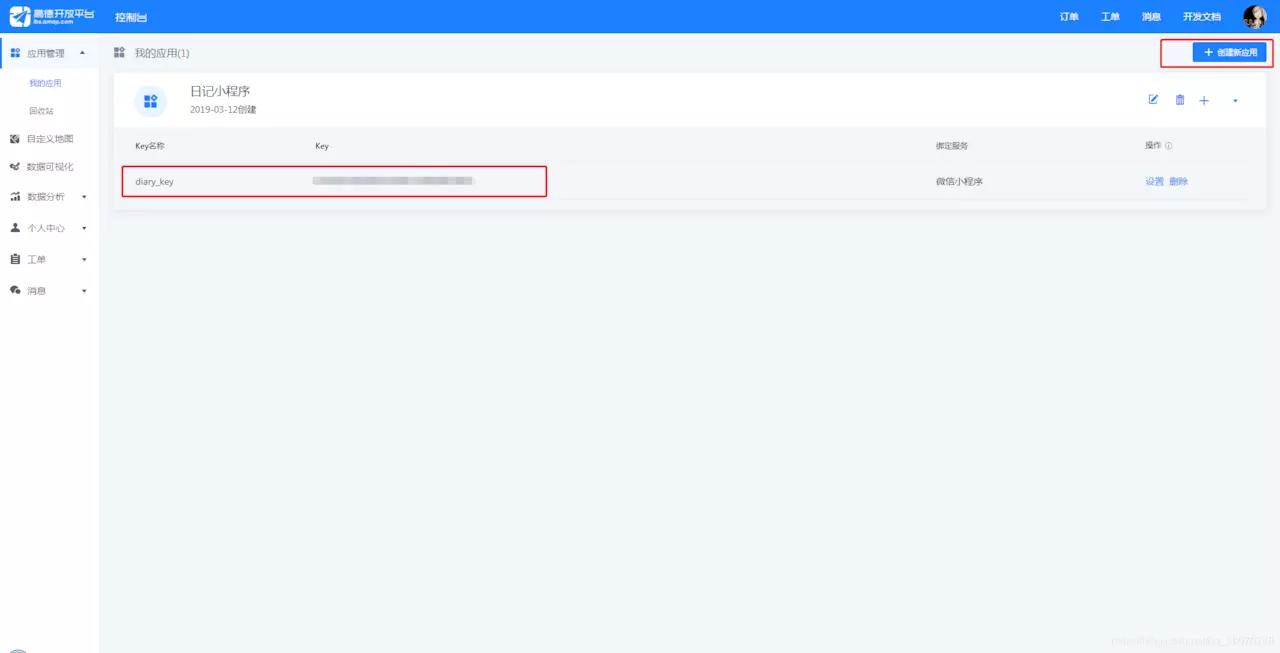Open 自定义地图 sidebar item
The width and height of the screenshot is (1280, 653).
tap(49, 139)
